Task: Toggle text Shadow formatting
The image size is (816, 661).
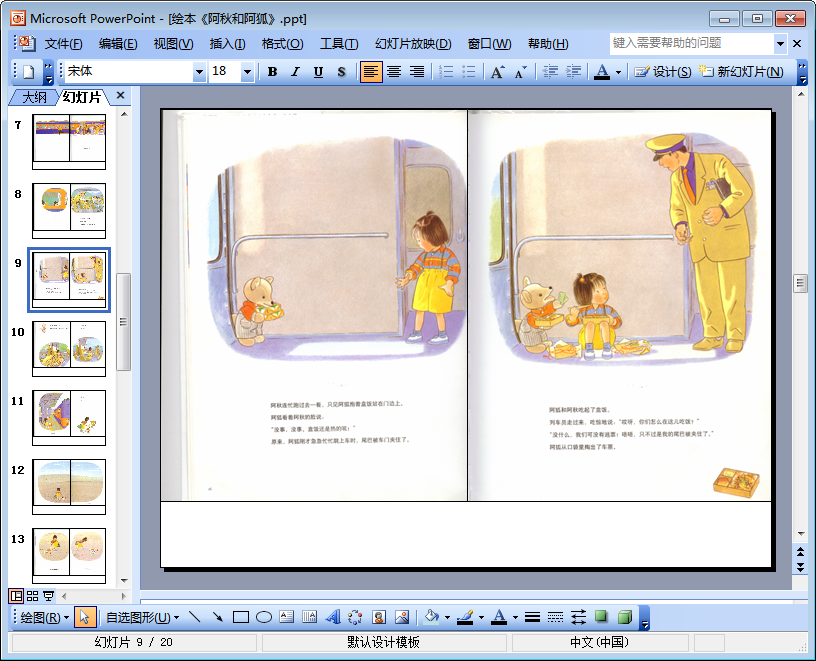Action: [341, 72]
